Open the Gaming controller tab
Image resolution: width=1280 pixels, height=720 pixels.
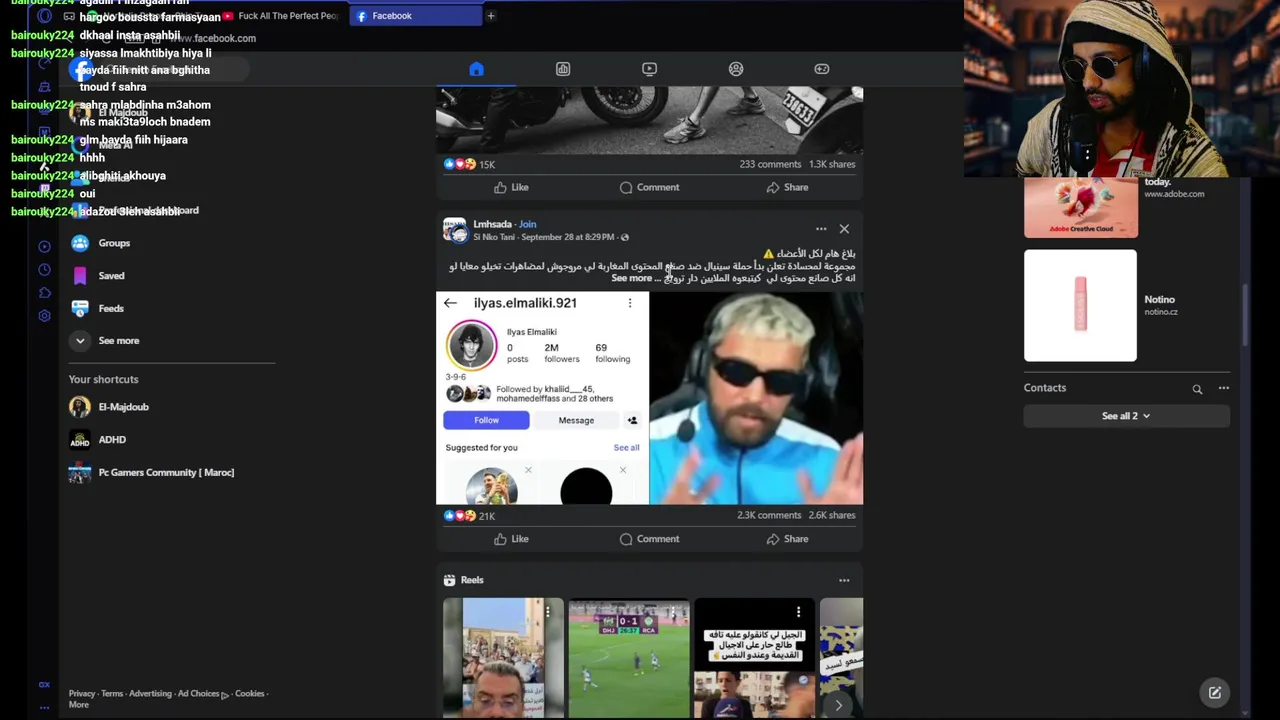point(822,69)
